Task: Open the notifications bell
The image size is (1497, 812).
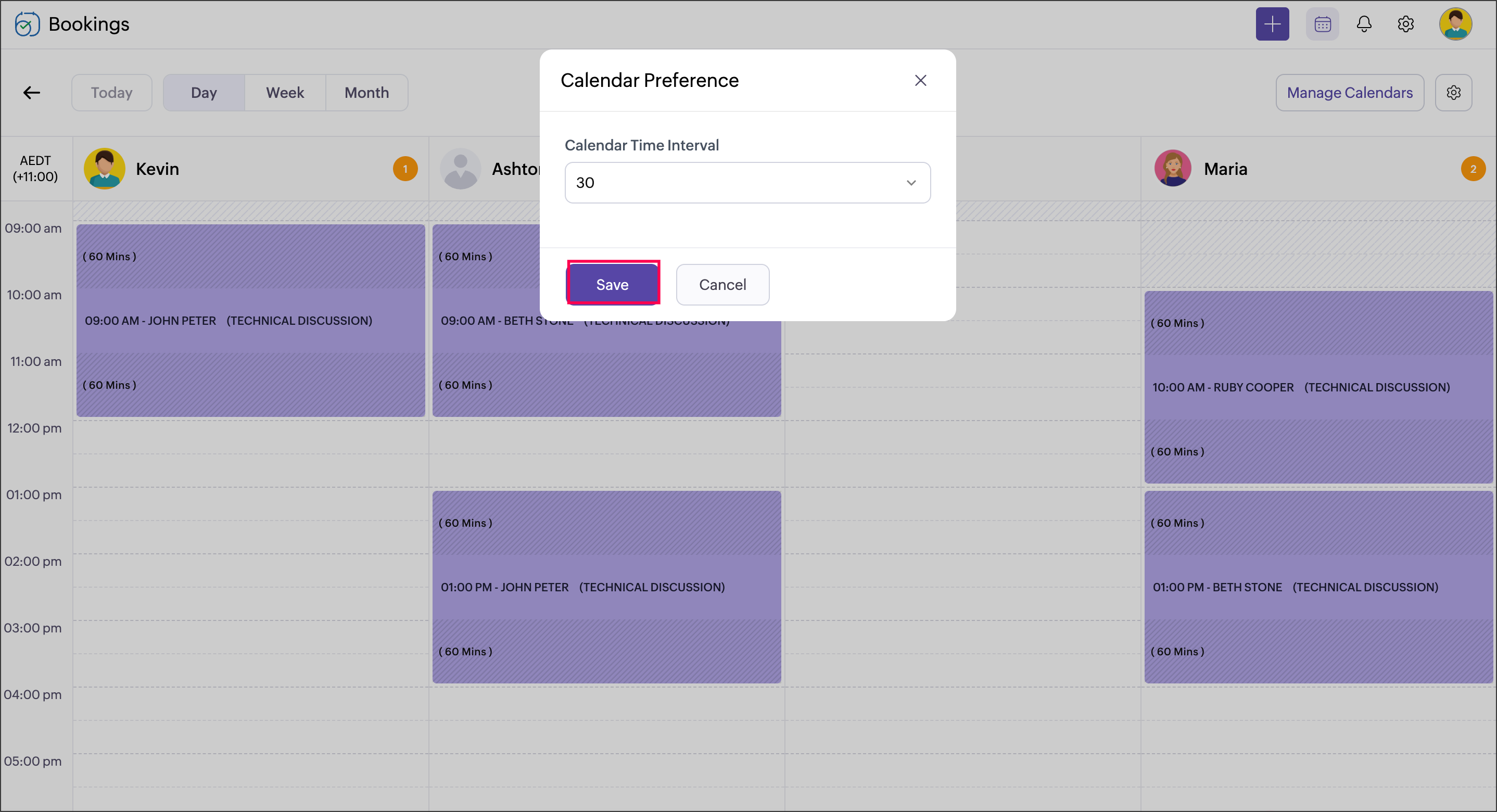Action: [1363, 24]
